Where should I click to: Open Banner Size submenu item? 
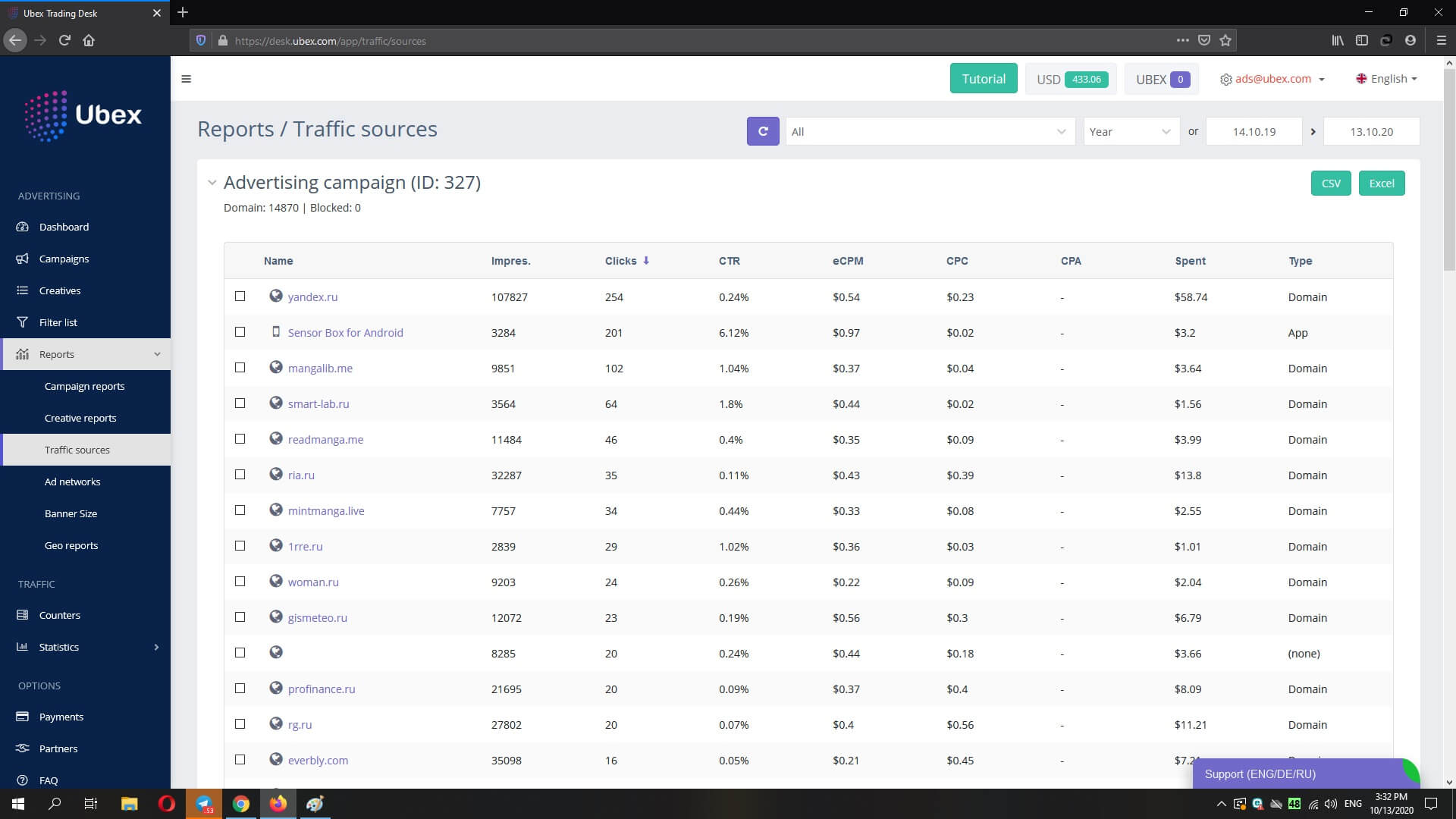(x=71, y=513)
